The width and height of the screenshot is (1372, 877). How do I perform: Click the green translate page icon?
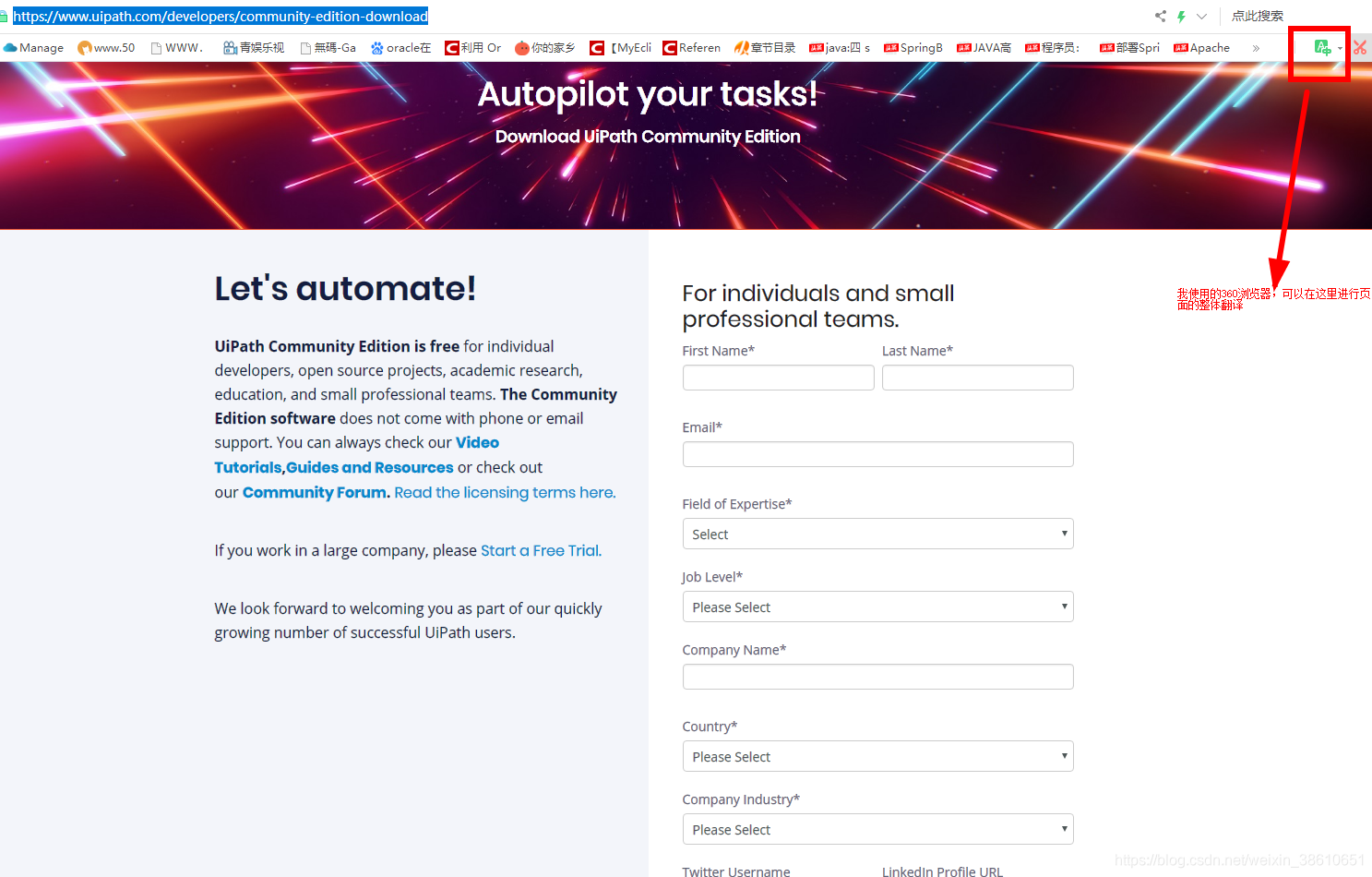pyautogui.click(x=1322, y=47)
